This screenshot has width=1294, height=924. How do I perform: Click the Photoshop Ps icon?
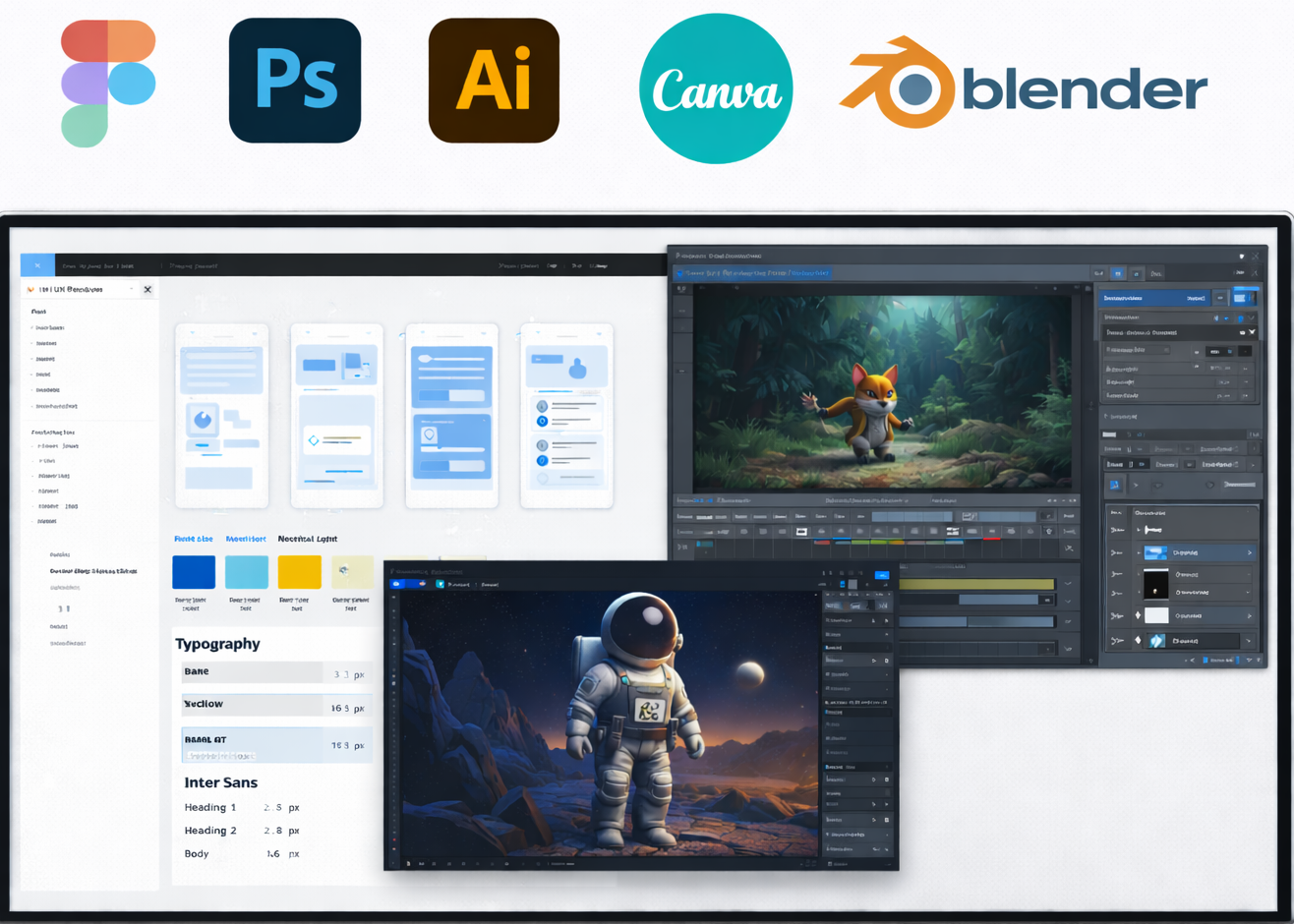(x=295, y=81)
